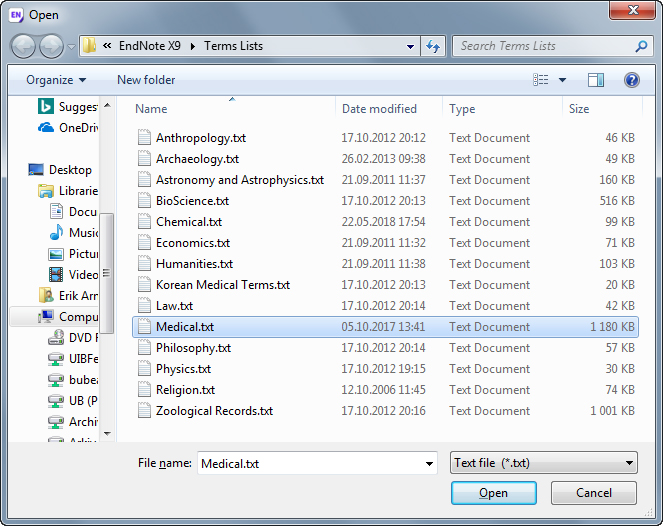Image resolution: width=663 pixels, height=526 pixels.
Task: Select the Archaeology.txt file icon
Action: pyautogui.click(x=144, y=159)
